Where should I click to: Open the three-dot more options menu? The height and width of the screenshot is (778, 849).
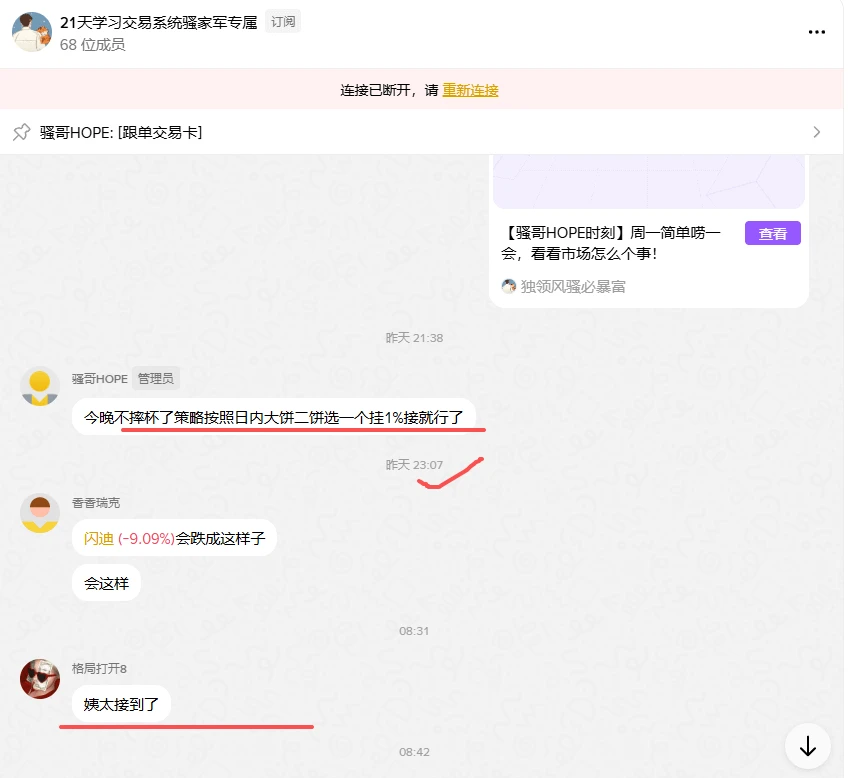pyautogui.click(x=817, y=32)
